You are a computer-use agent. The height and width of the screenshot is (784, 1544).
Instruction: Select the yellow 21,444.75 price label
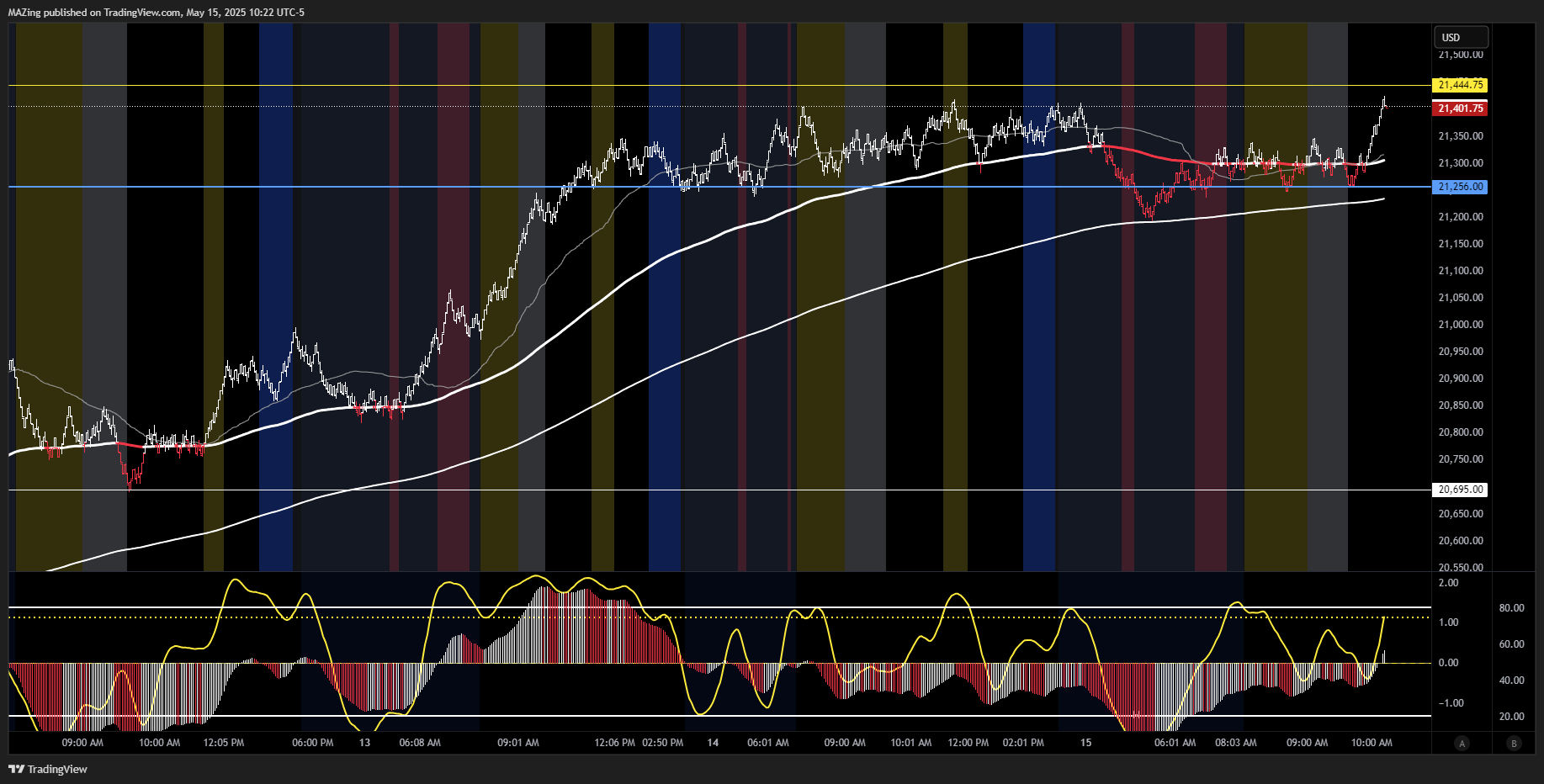(x=1460, y=85)
